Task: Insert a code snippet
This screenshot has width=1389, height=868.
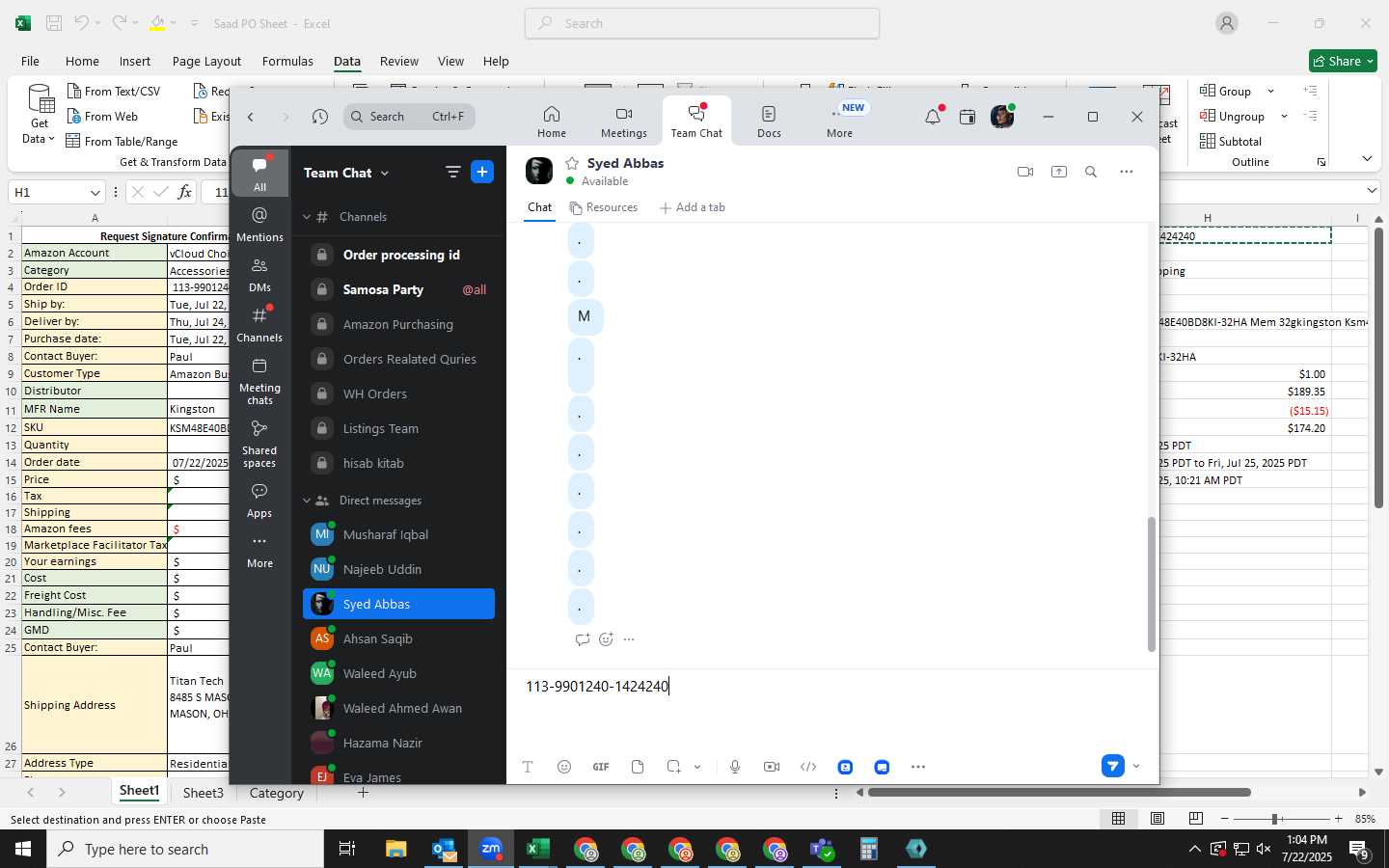Action: pyautogui.click(x=808, y=767)
